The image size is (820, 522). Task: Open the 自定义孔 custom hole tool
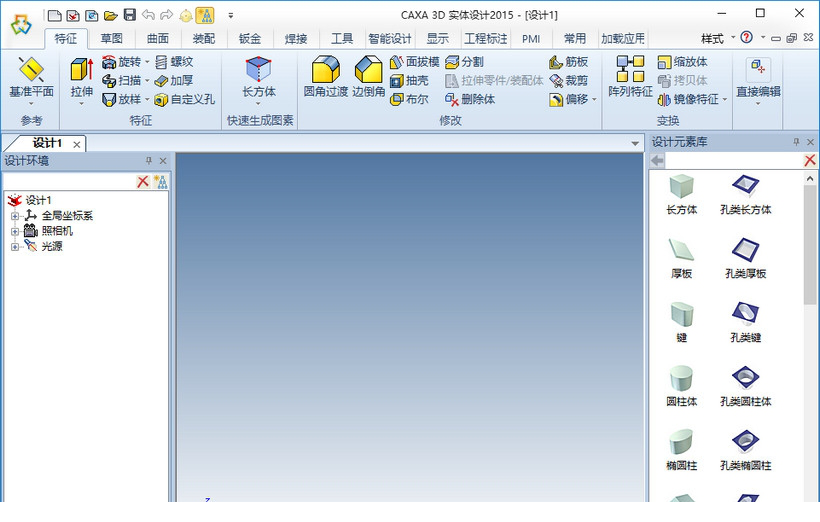click(185, 99)
